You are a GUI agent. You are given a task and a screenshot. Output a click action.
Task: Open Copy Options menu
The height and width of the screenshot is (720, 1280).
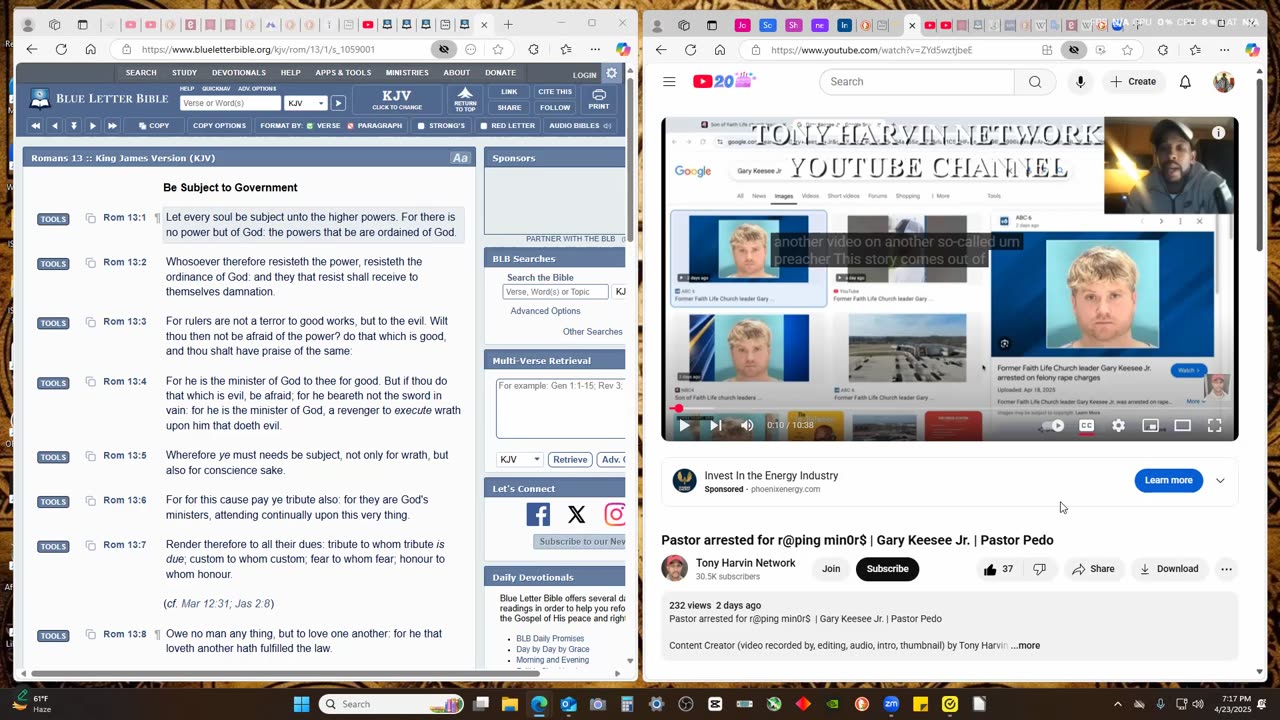[x=219, y=126]
